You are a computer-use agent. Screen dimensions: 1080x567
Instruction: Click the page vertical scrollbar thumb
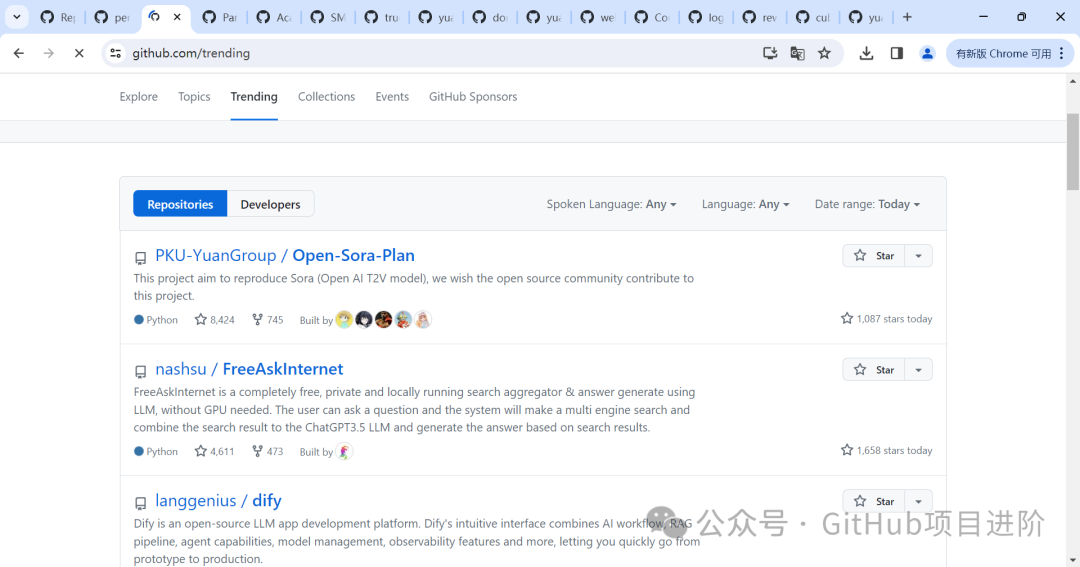[1072, 152]
